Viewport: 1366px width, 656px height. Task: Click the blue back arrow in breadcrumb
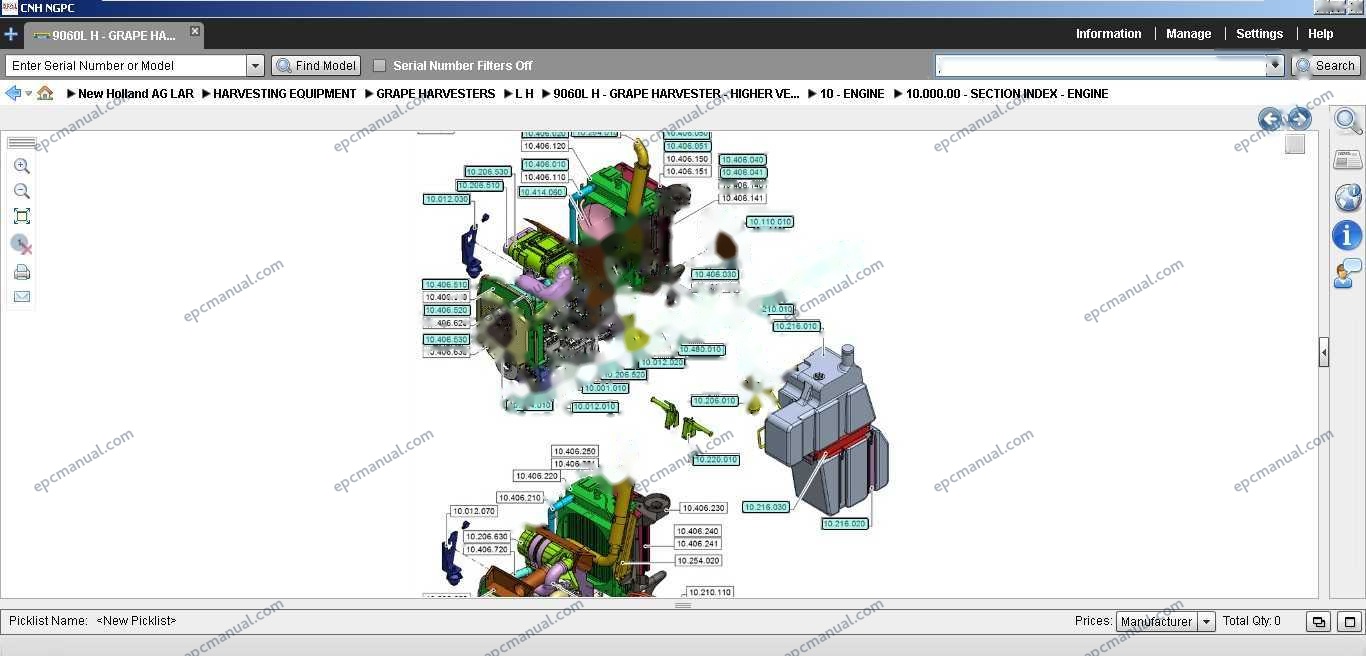13,93
